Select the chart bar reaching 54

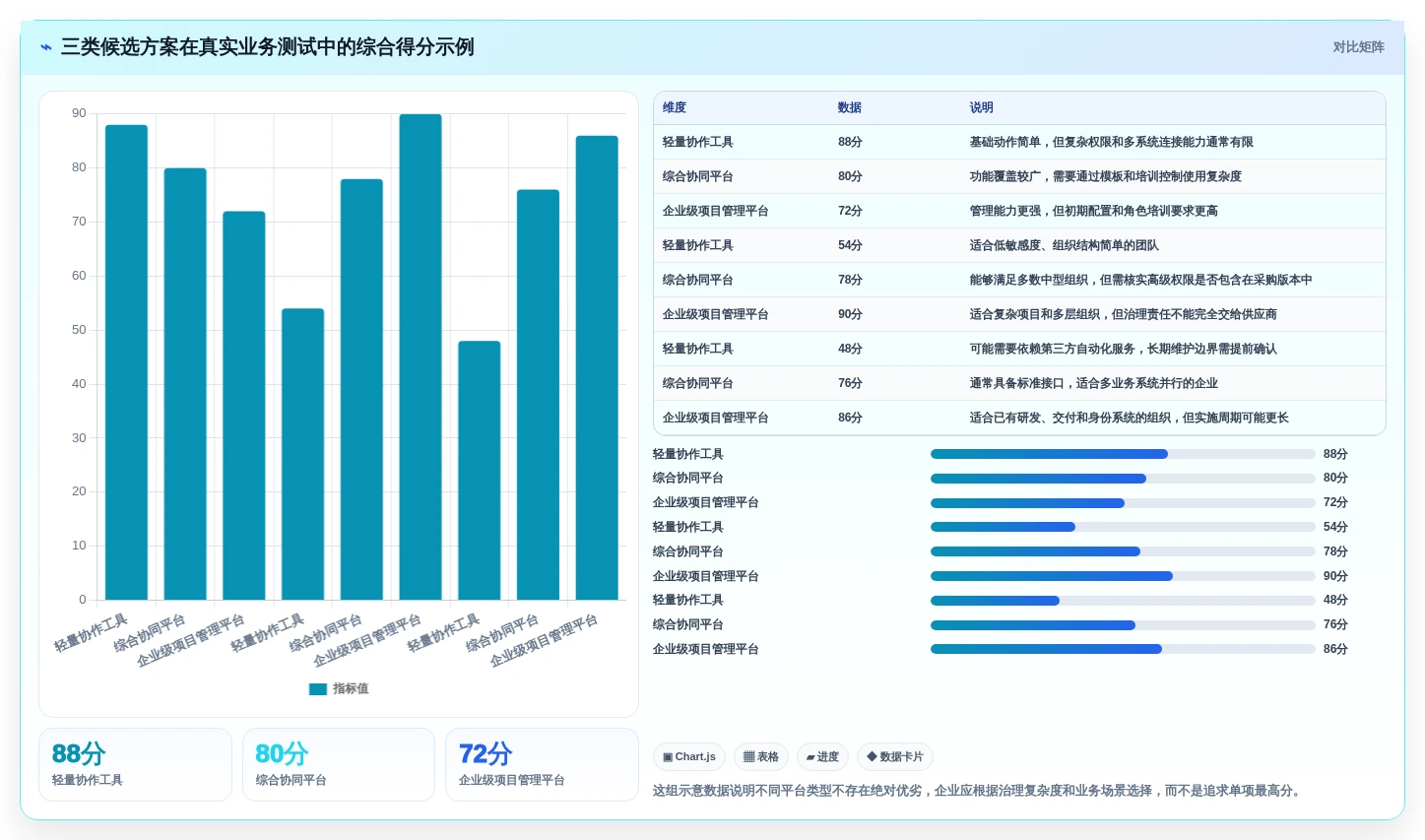[x=302, y=454]
